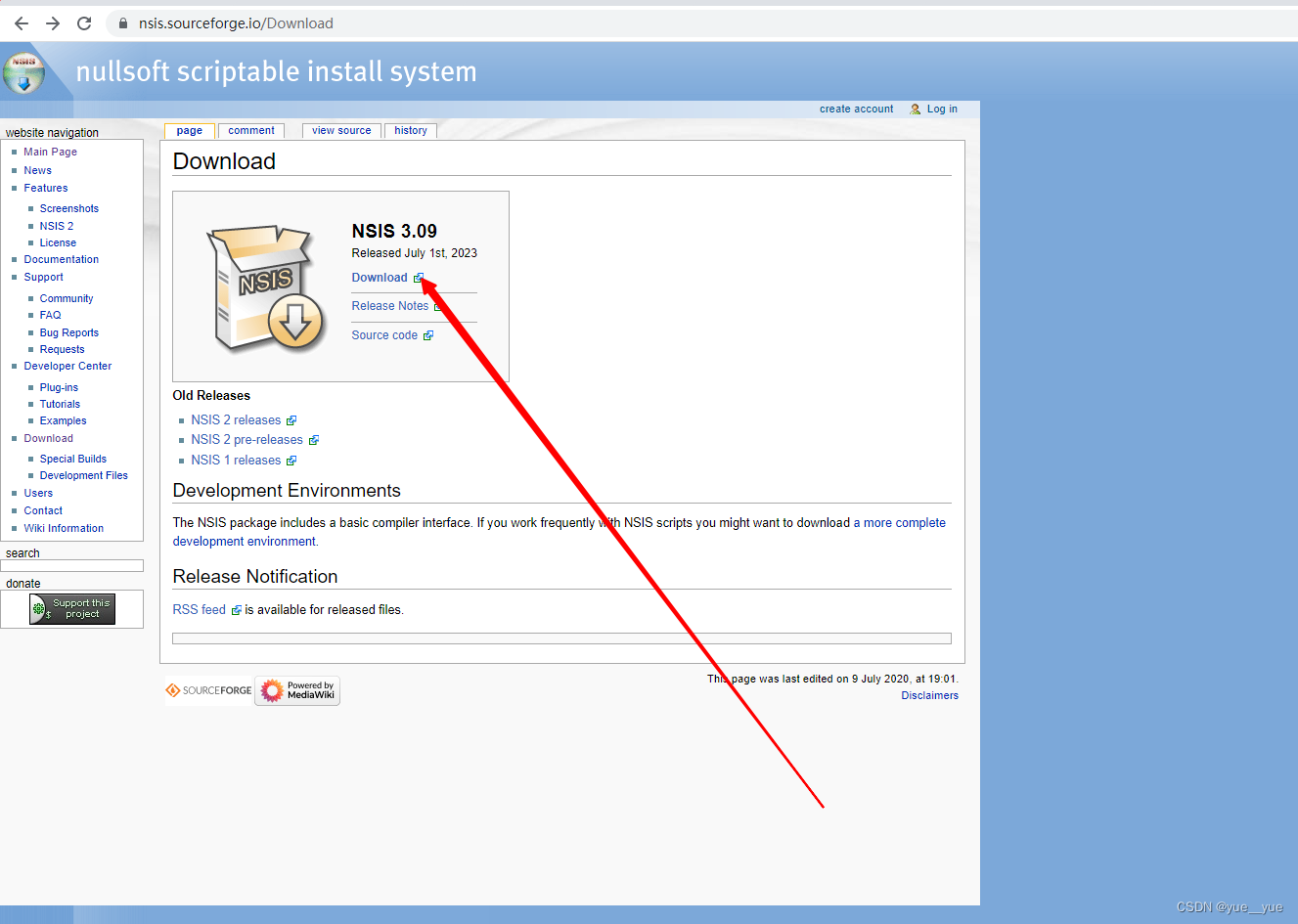Click the browser forward arrow
Image resolution: width=1298 pixels, height=924 pixels.
pos(53,23)
